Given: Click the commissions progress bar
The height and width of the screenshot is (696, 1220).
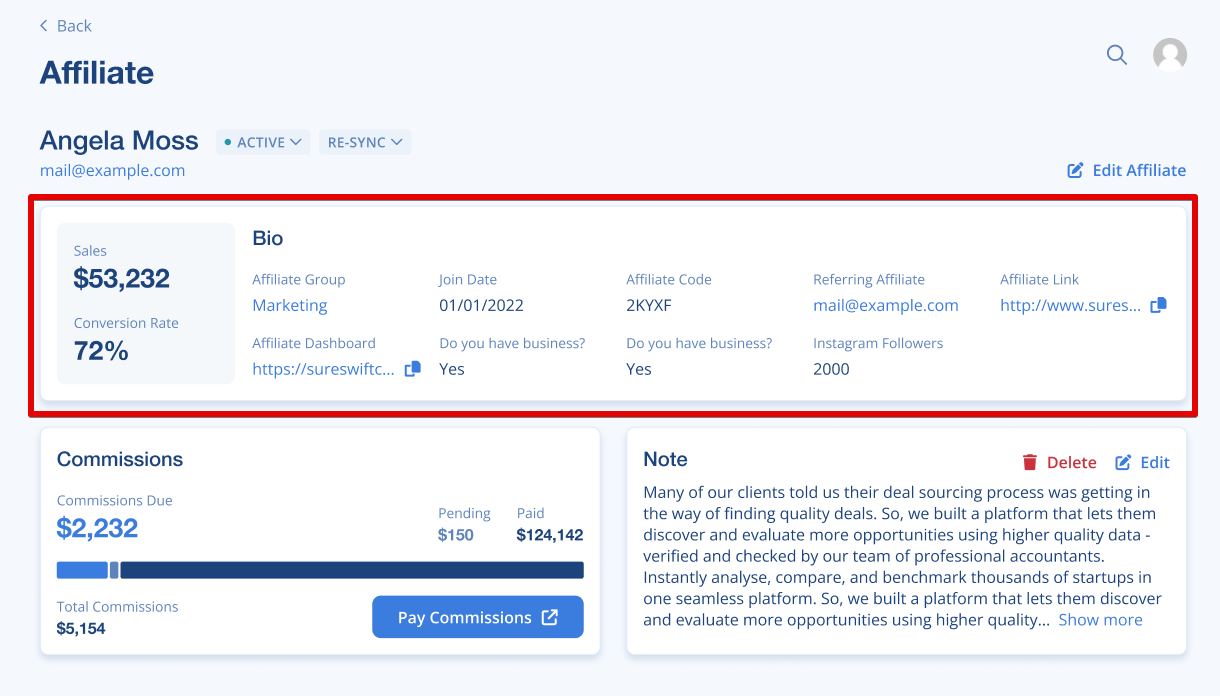Looking at the screenshot, I should [320, 569].
